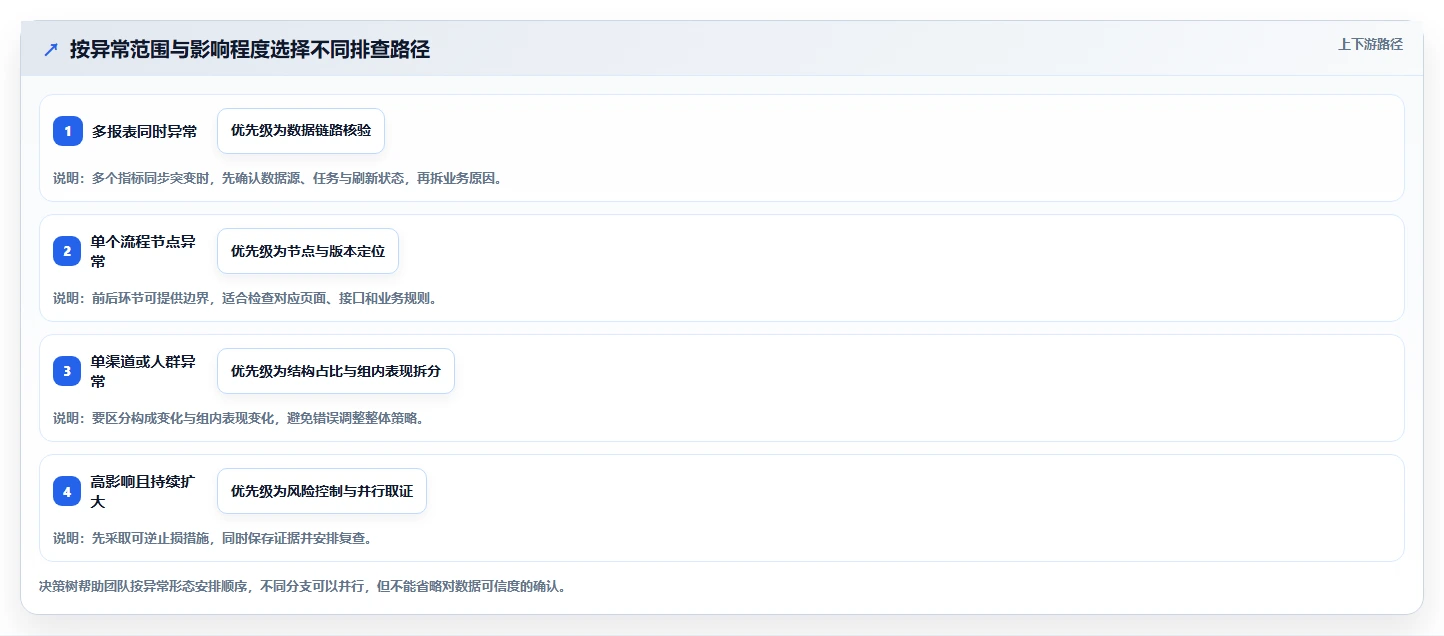The image size is (1444, 636).
Task: Click the number 4 step badge
Action: (68, 491)
